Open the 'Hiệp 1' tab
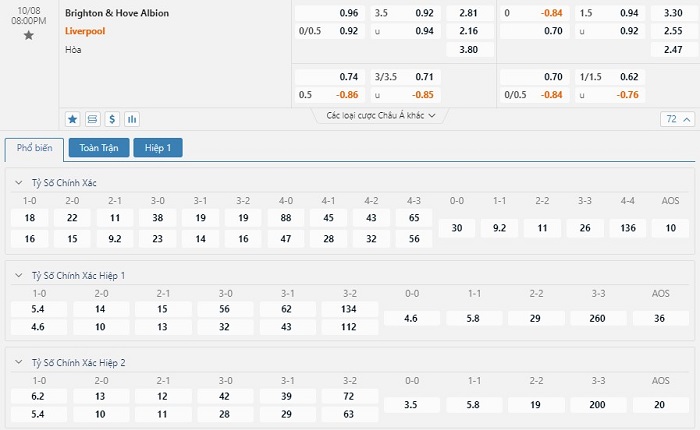The image size is (700, 430). coord(158,148)
